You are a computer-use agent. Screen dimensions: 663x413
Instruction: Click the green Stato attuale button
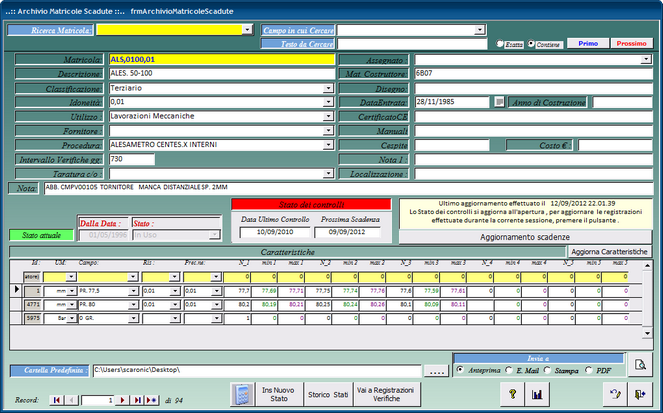41,235
